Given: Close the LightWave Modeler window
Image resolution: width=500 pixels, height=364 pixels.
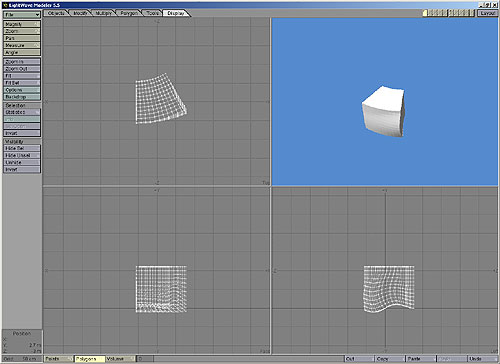Looking at the screenshot, I should point(495,5).
